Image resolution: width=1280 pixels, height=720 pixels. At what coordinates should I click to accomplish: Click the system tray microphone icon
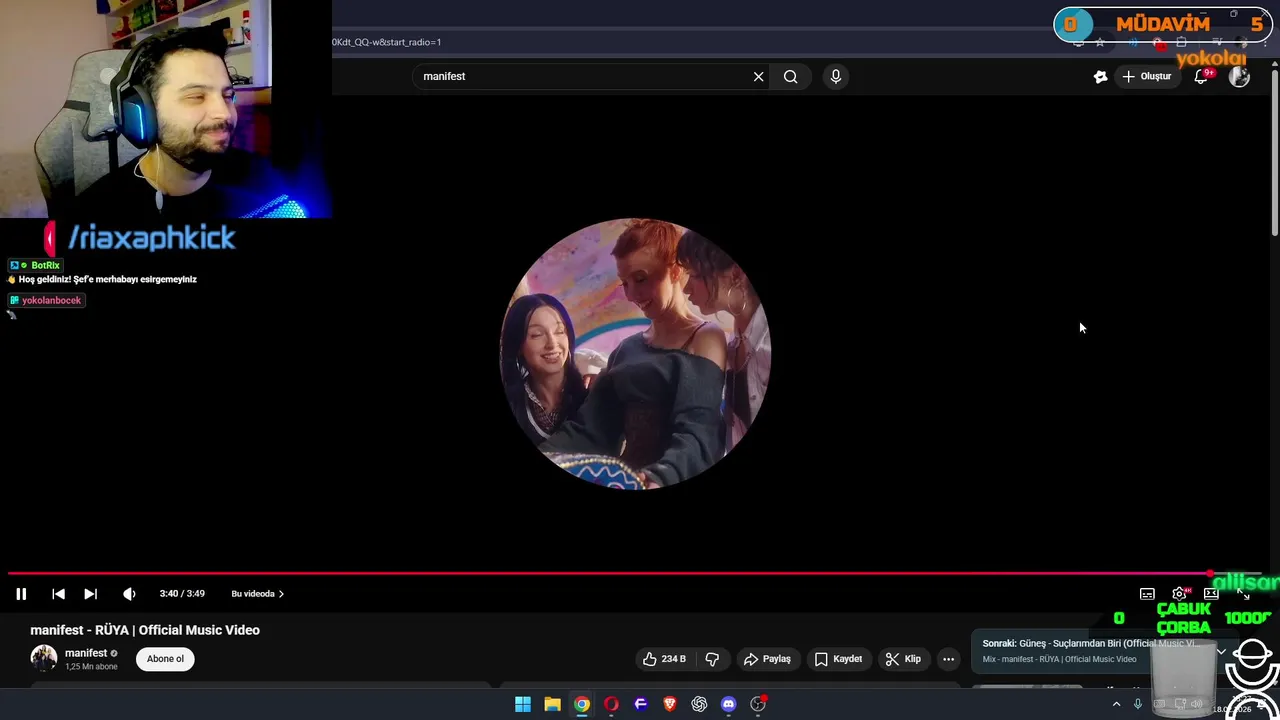click(1137, 704)
